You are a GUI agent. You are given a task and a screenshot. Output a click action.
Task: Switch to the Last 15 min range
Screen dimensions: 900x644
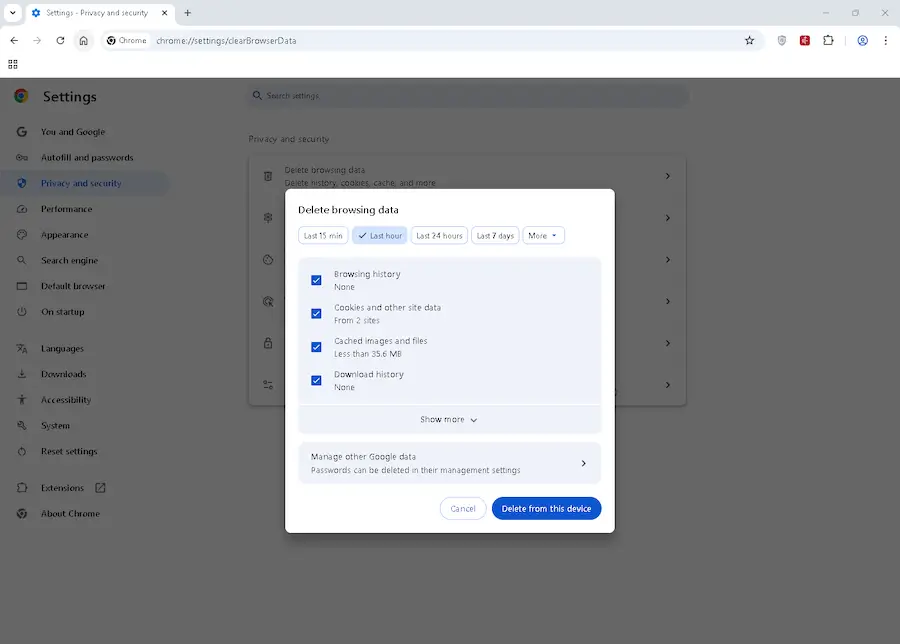pos(322,235)
